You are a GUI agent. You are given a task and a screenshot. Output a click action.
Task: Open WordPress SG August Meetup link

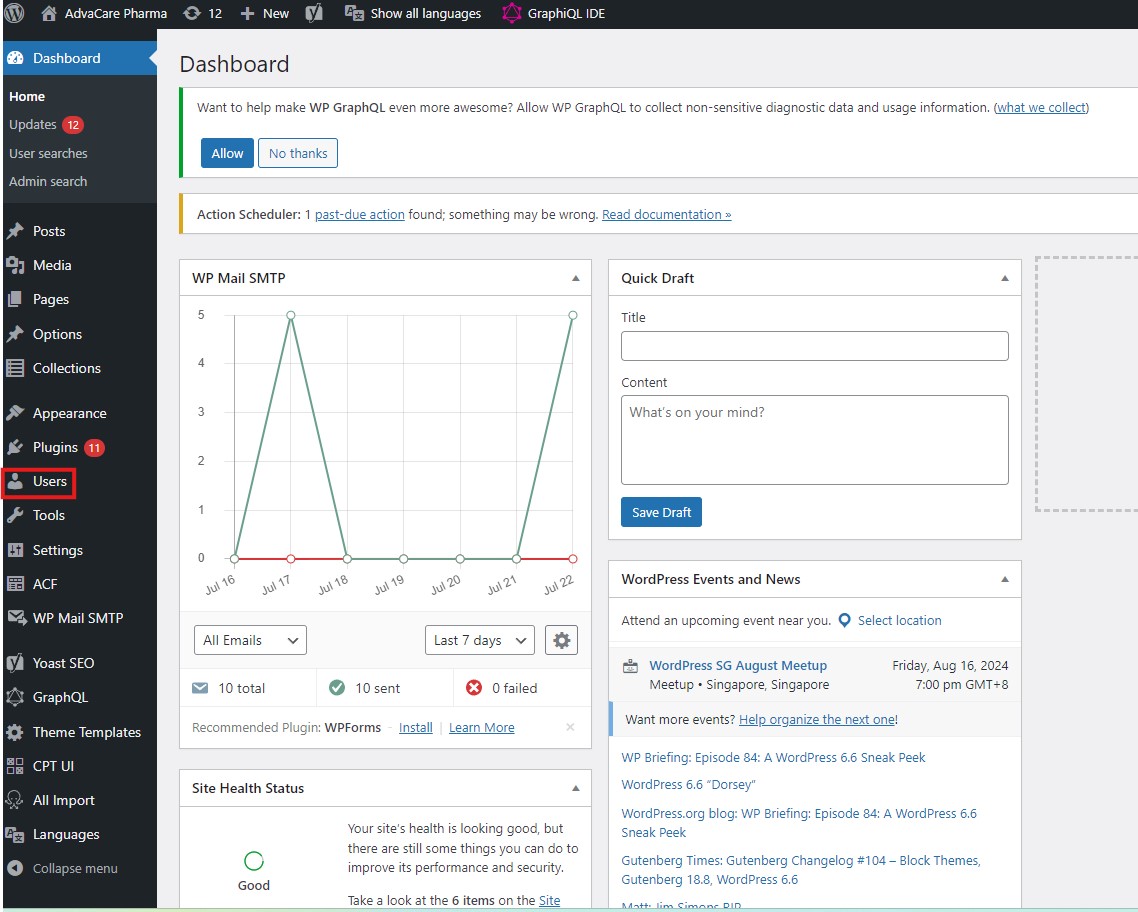click(x=738, y=665)
